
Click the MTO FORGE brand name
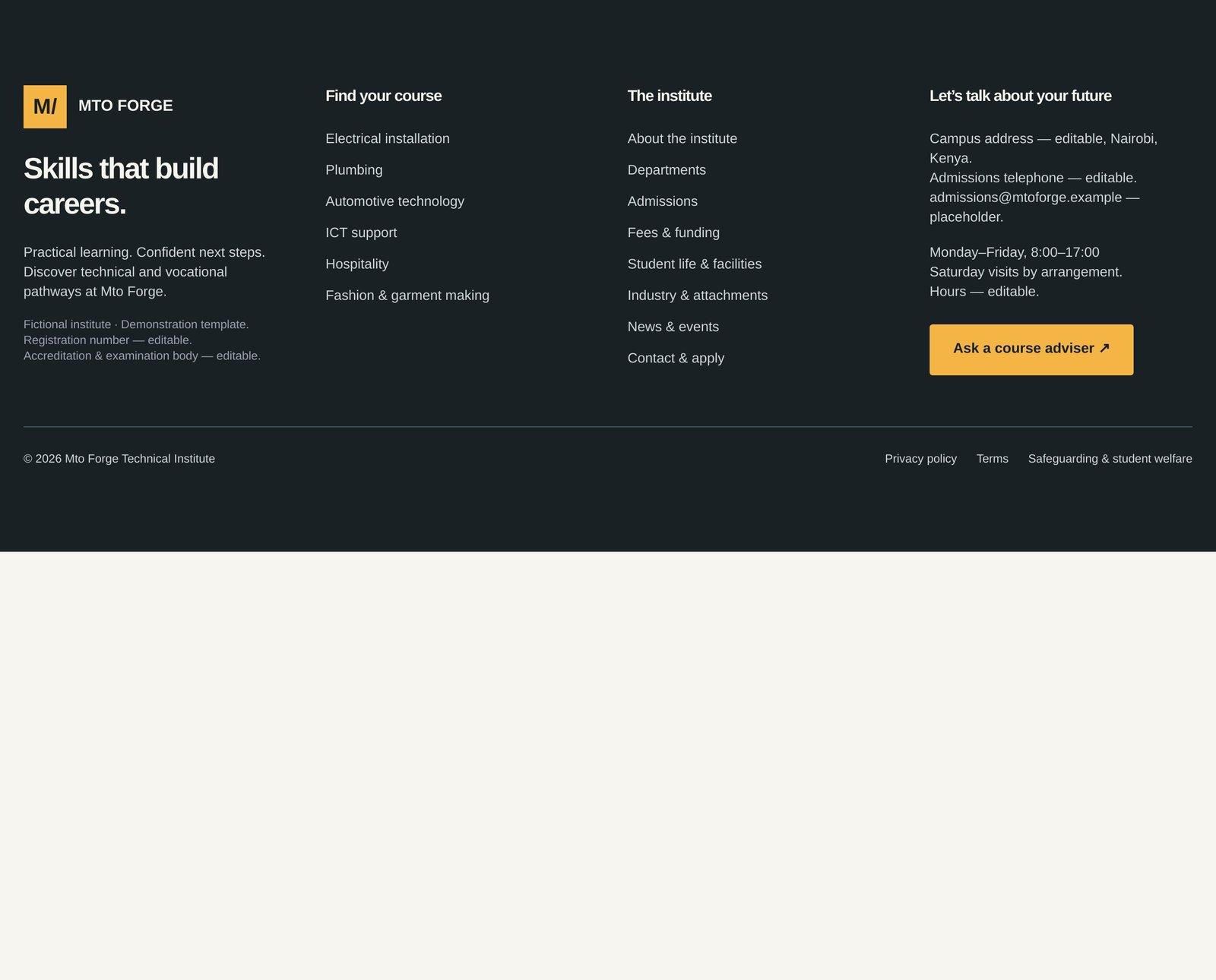125,106
